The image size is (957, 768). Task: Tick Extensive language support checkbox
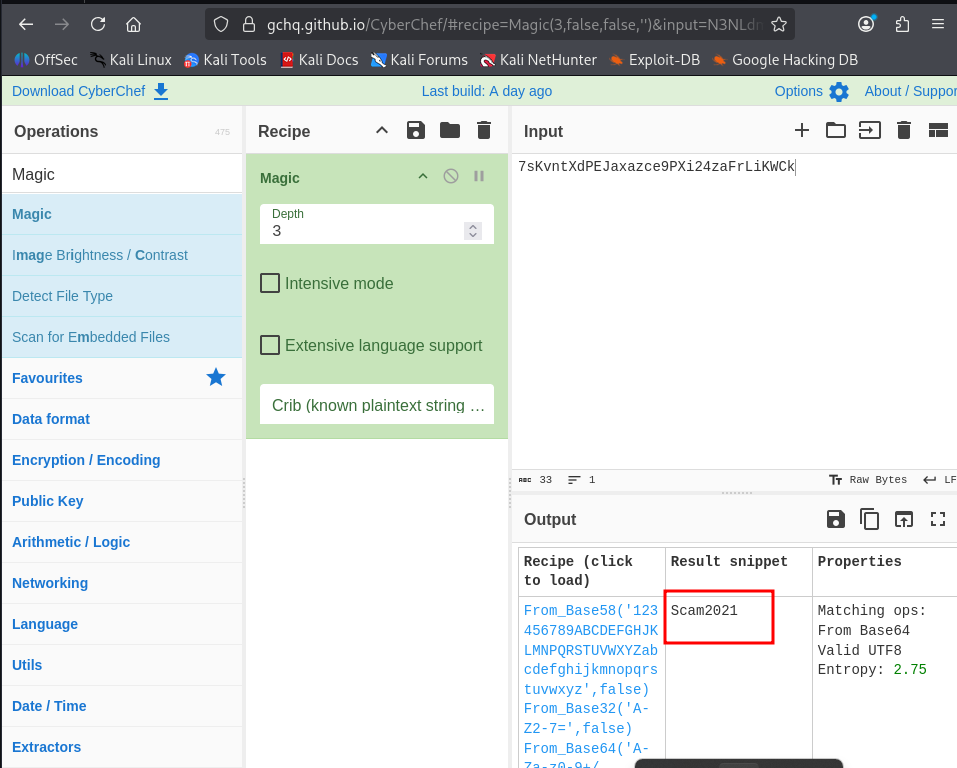tap(270, 345)
